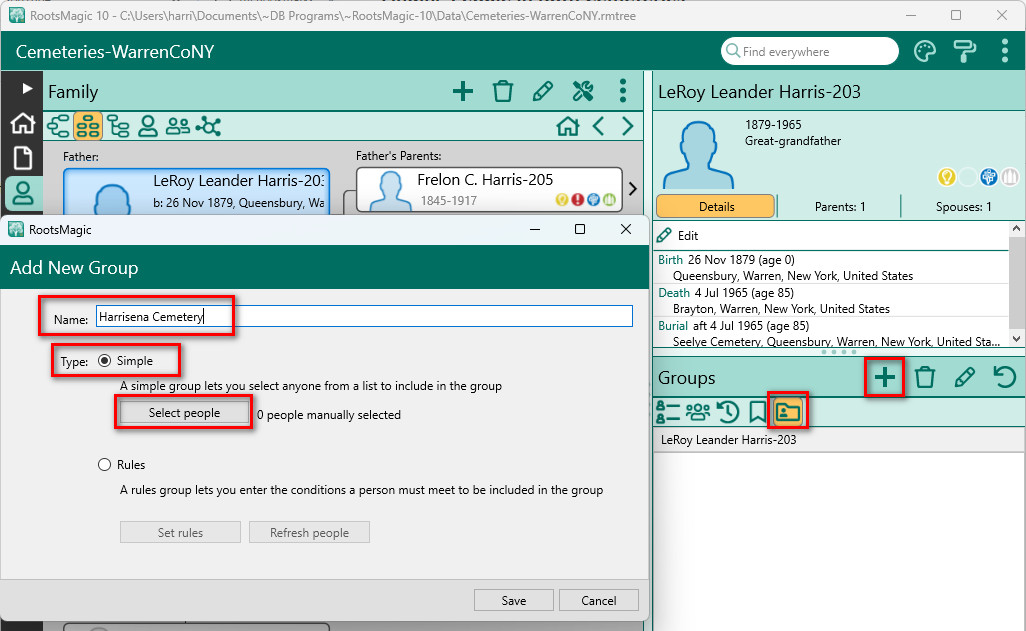Open the People page in sidebar

click(23, 193)
